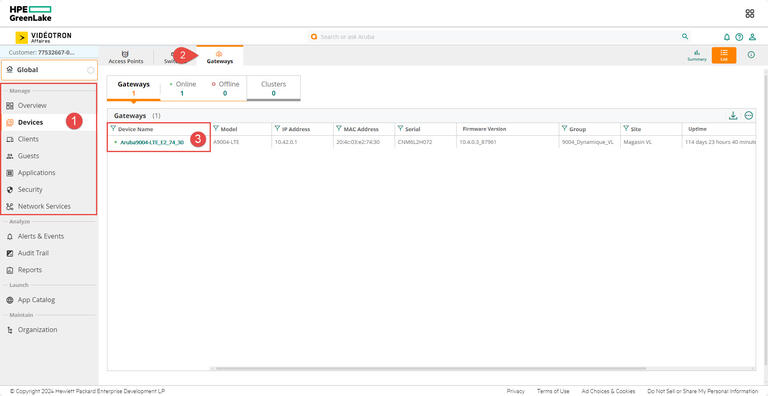Click the A9004-LTE model cell
Screen dimensions: 768x396
point(226,142)
